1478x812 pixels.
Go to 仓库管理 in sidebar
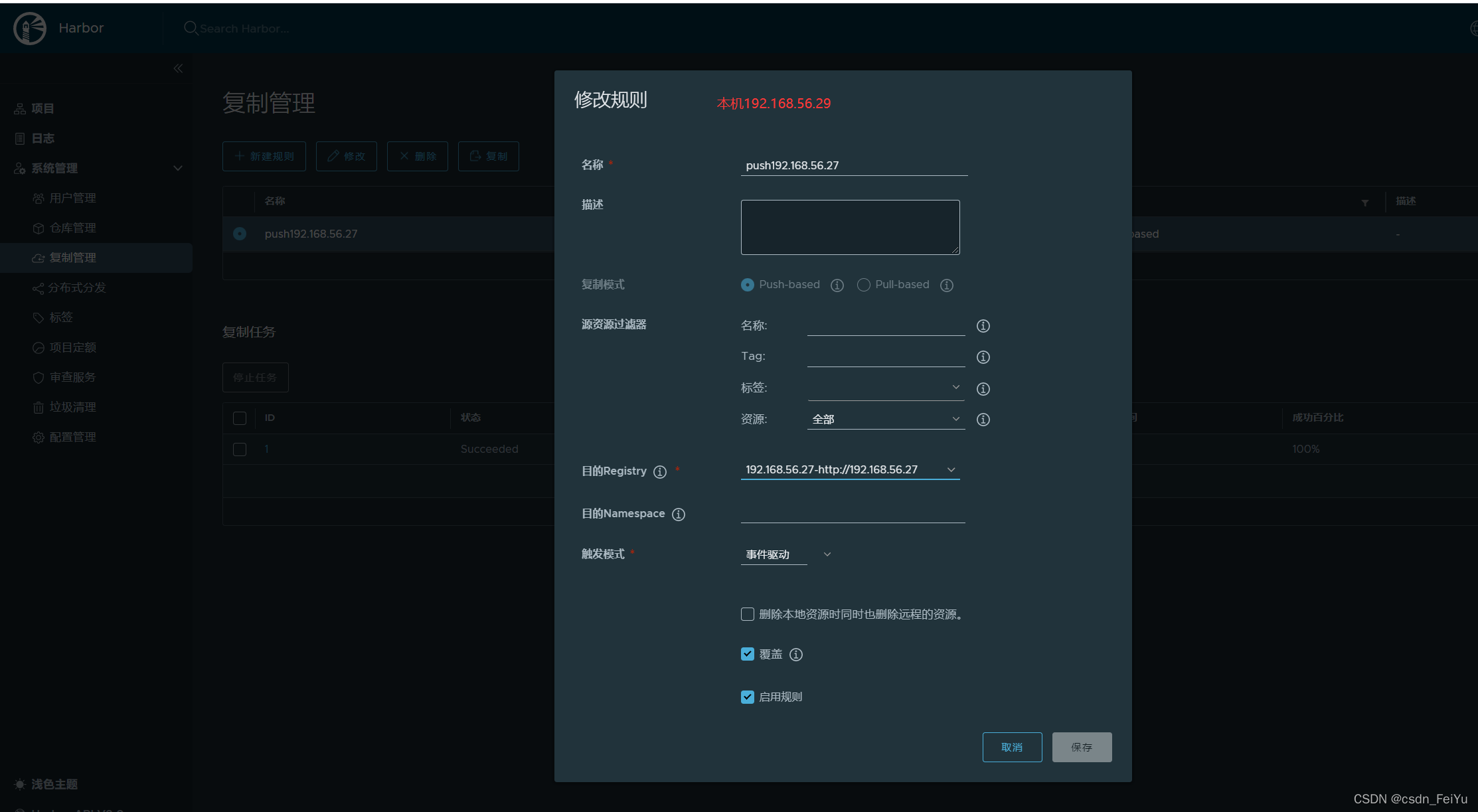pos(72,228)
